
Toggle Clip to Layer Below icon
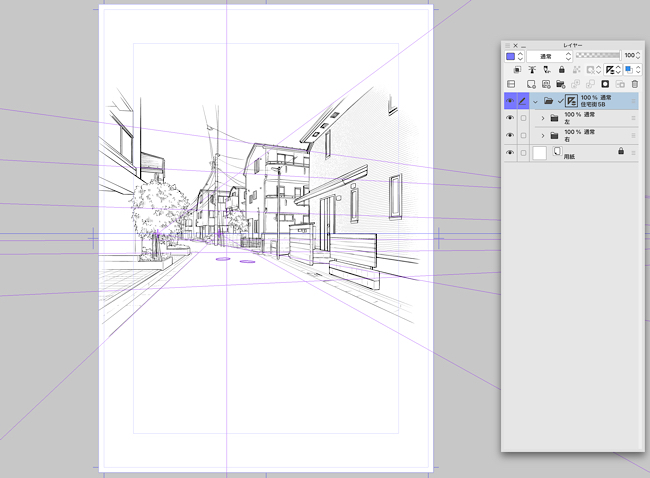point(517,70)
